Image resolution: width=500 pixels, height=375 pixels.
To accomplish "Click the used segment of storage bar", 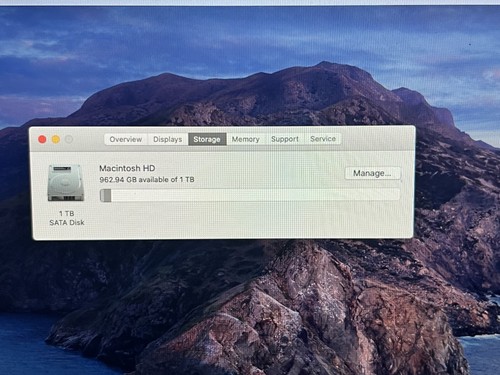I will (x=106, y=195).
